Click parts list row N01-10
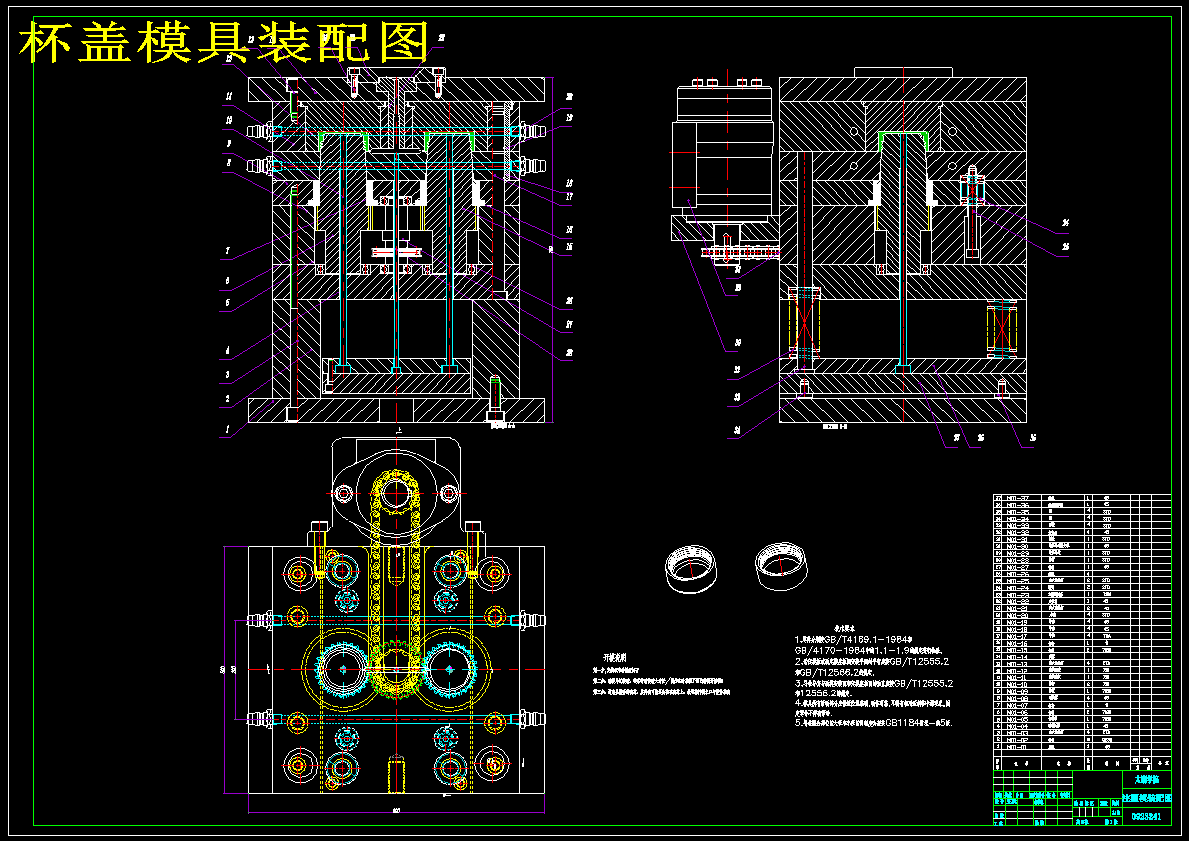1189x841 pixels. [x=1082, y=684]
